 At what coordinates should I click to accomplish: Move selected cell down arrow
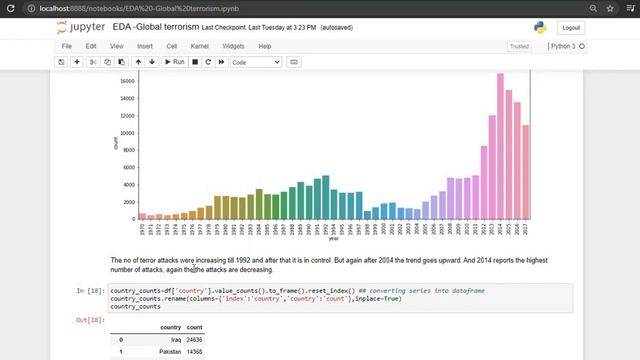(152, 62)
